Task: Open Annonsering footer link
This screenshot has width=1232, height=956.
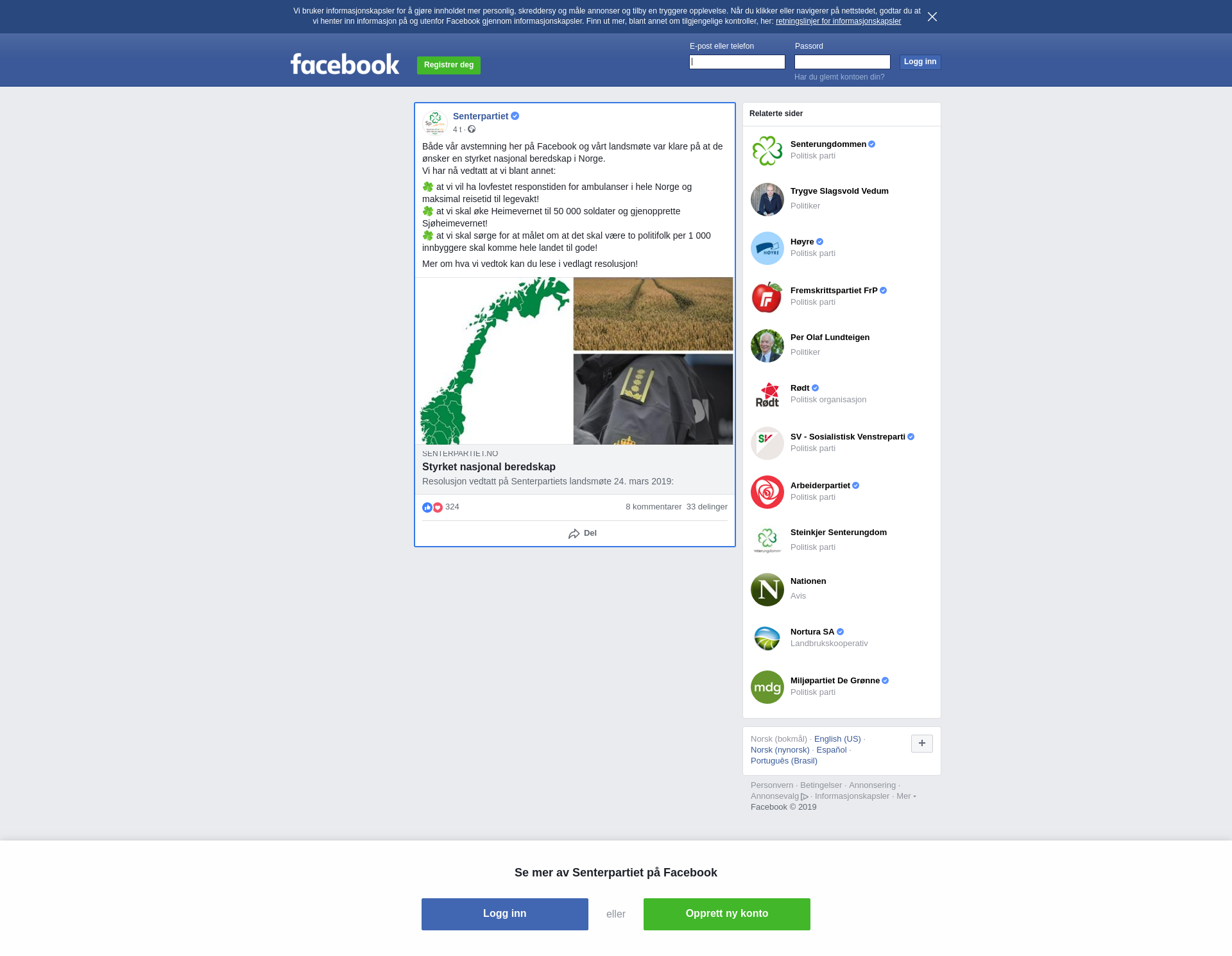Action: coord(872,785)
